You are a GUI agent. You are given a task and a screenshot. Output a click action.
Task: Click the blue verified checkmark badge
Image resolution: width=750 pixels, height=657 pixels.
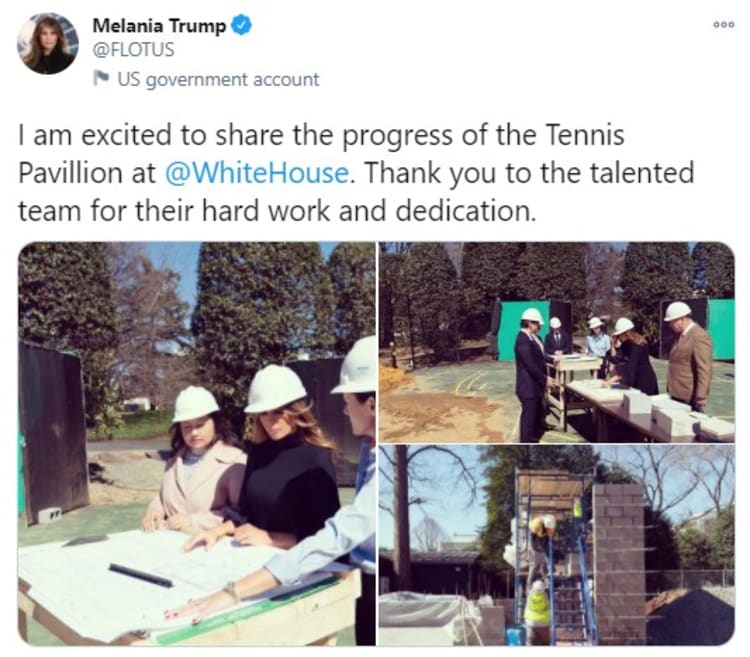click(x=242, y=25)
